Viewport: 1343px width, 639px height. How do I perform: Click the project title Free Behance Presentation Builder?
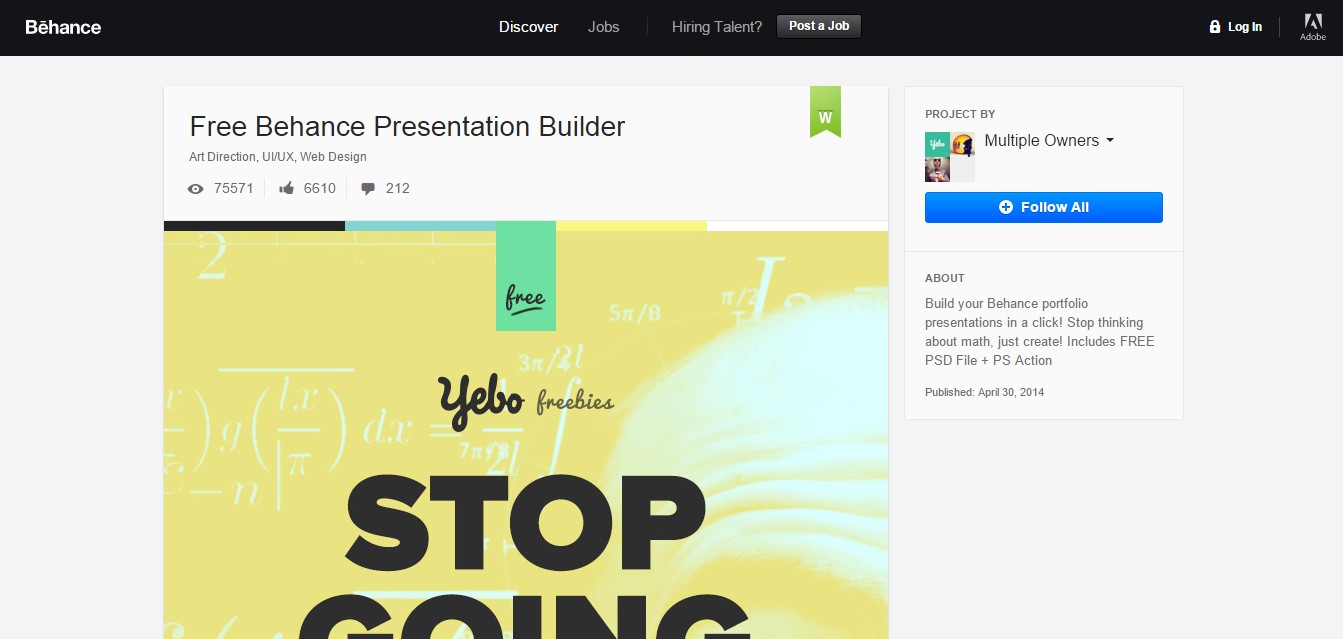pos(407,127)
